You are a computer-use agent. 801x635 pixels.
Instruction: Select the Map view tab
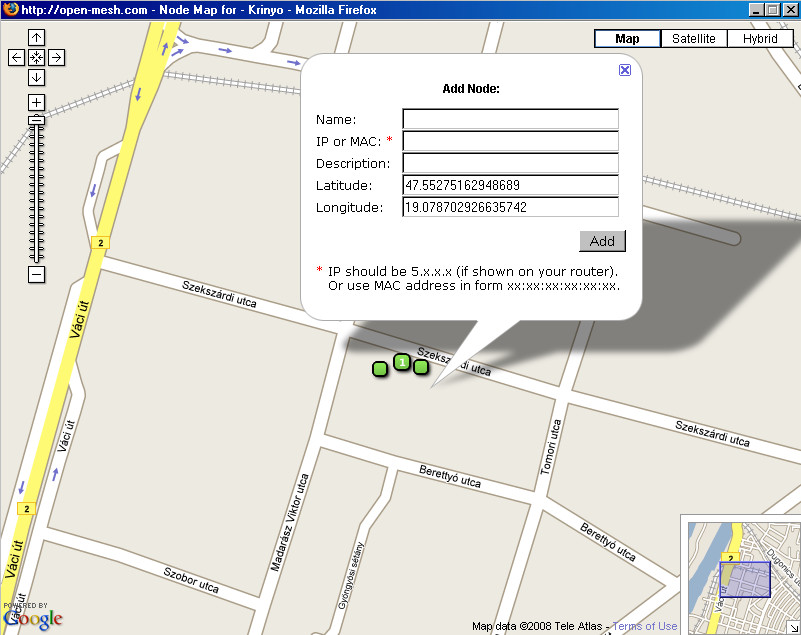(627, 39)
